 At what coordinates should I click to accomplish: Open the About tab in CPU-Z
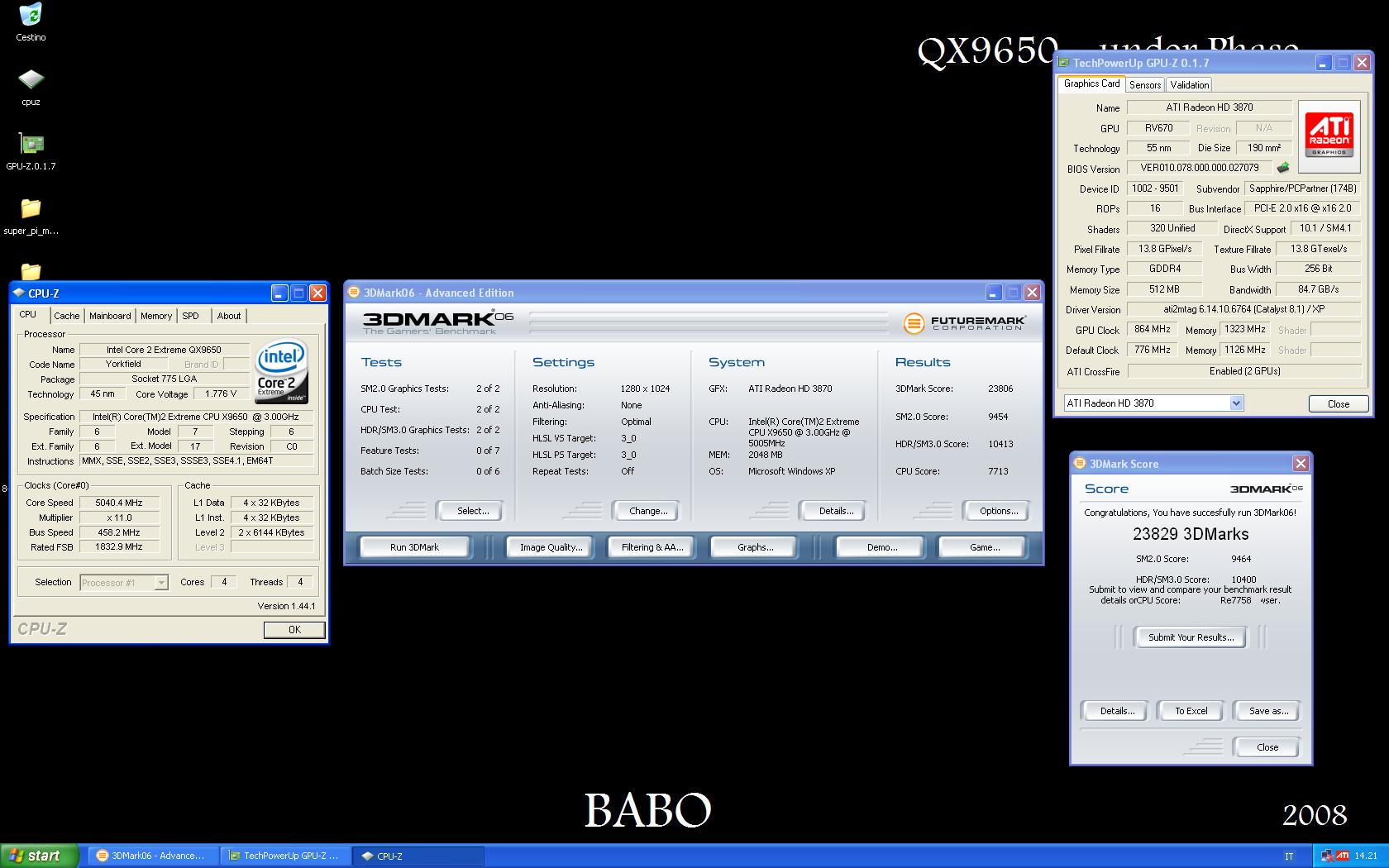coord(229,316)
